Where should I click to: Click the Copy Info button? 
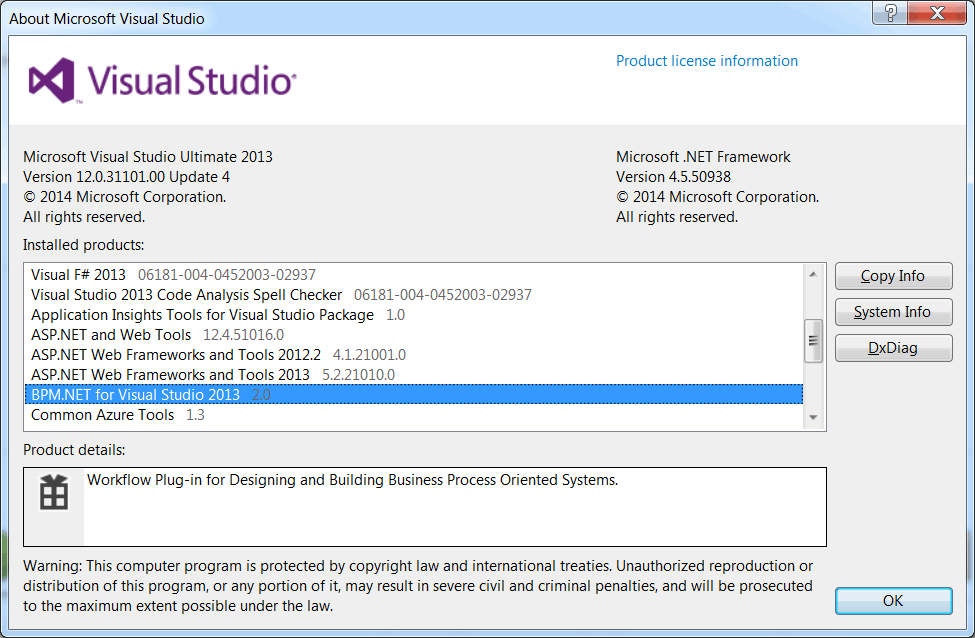pos(893,276)
